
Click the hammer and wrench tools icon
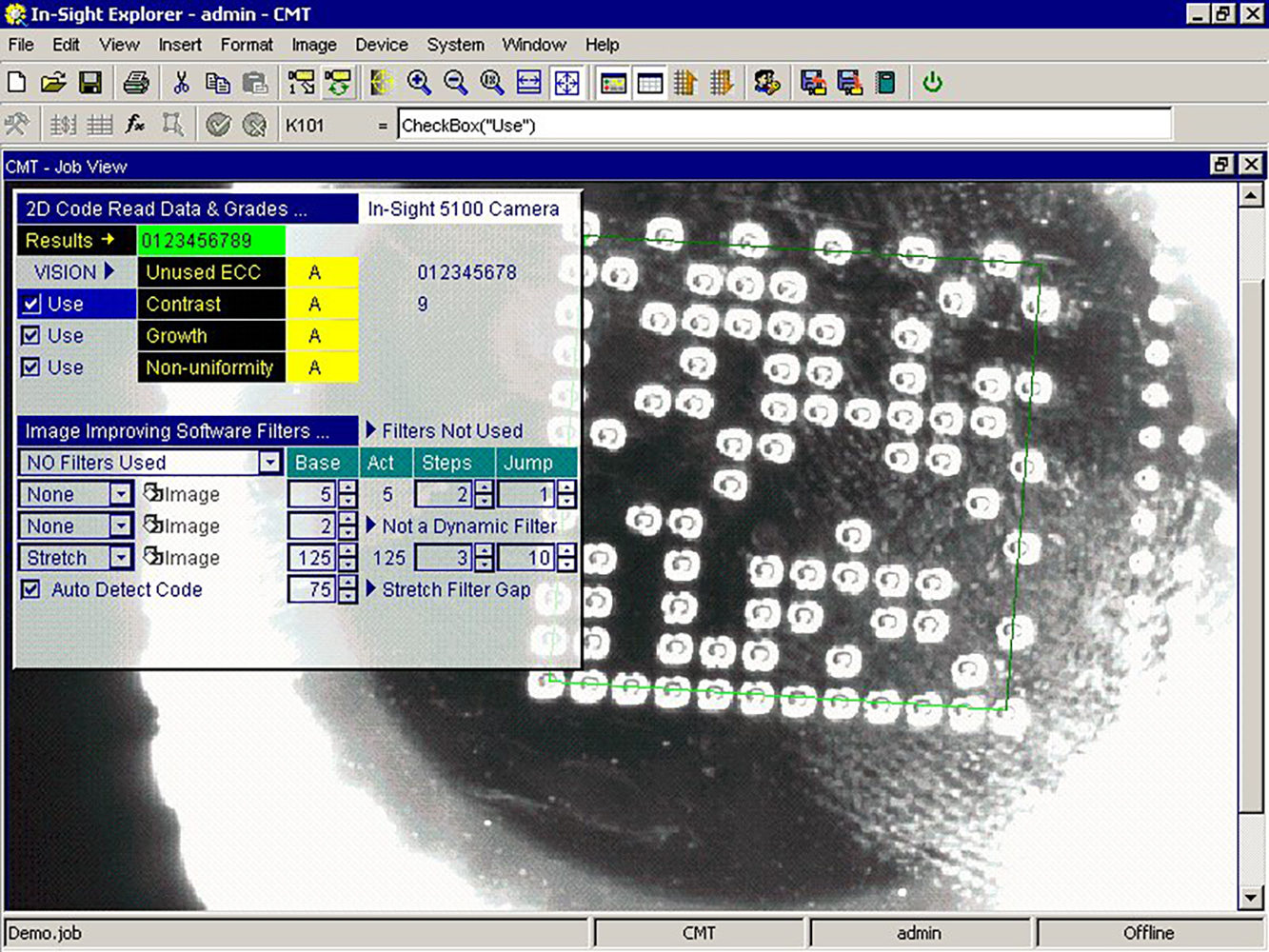tap(17, 125)
